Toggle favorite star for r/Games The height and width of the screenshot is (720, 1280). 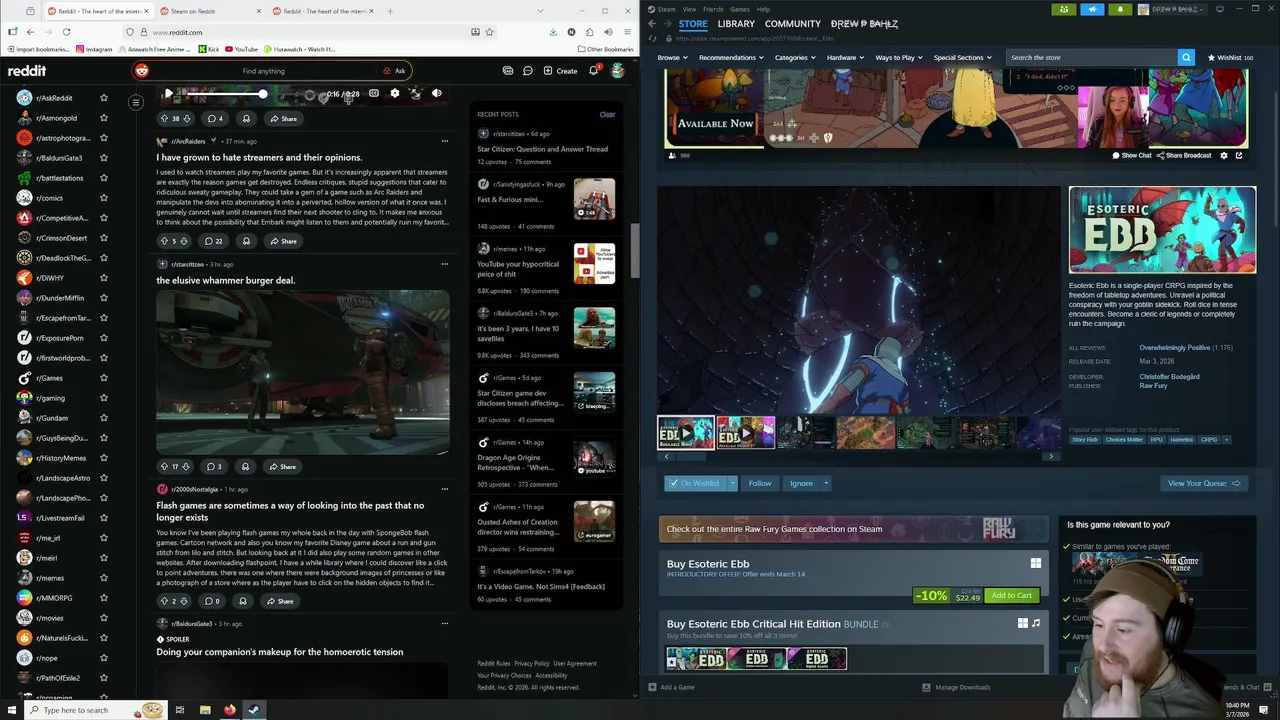coord(103,378)
